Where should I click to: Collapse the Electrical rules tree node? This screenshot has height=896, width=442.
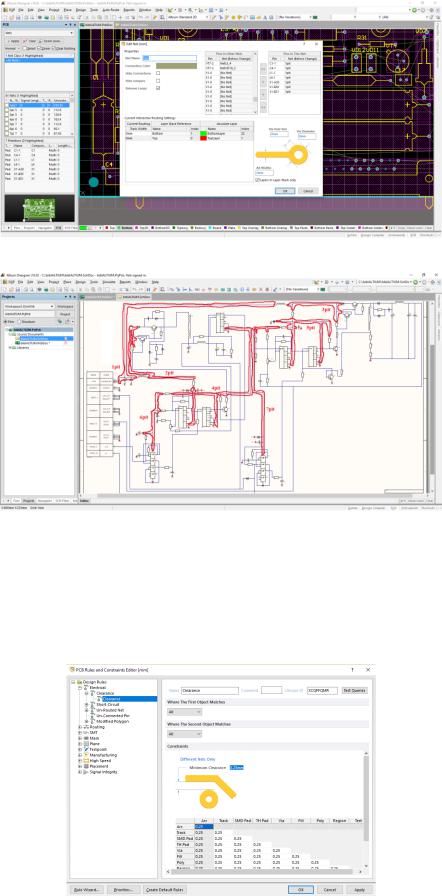80,688
